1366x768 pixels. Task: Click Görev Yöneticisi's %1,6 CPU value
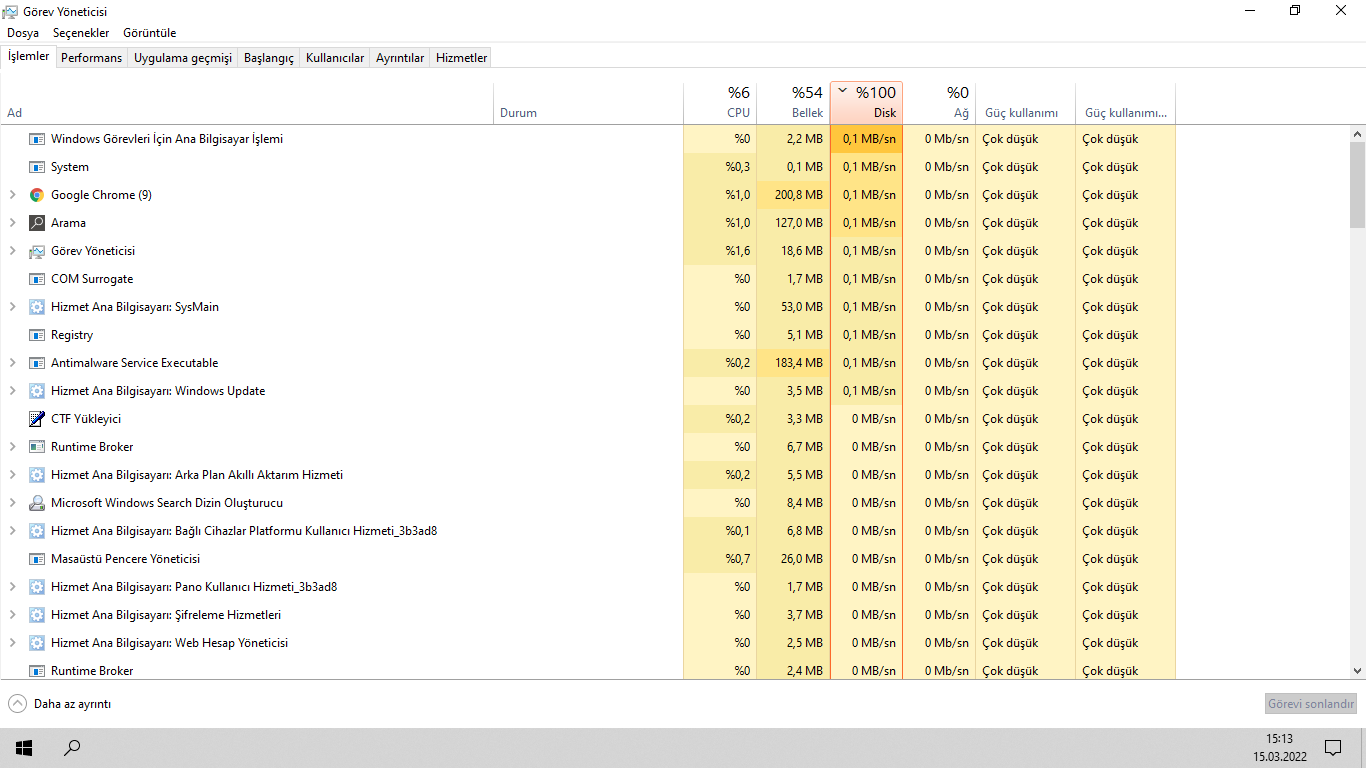click(738, 251)
